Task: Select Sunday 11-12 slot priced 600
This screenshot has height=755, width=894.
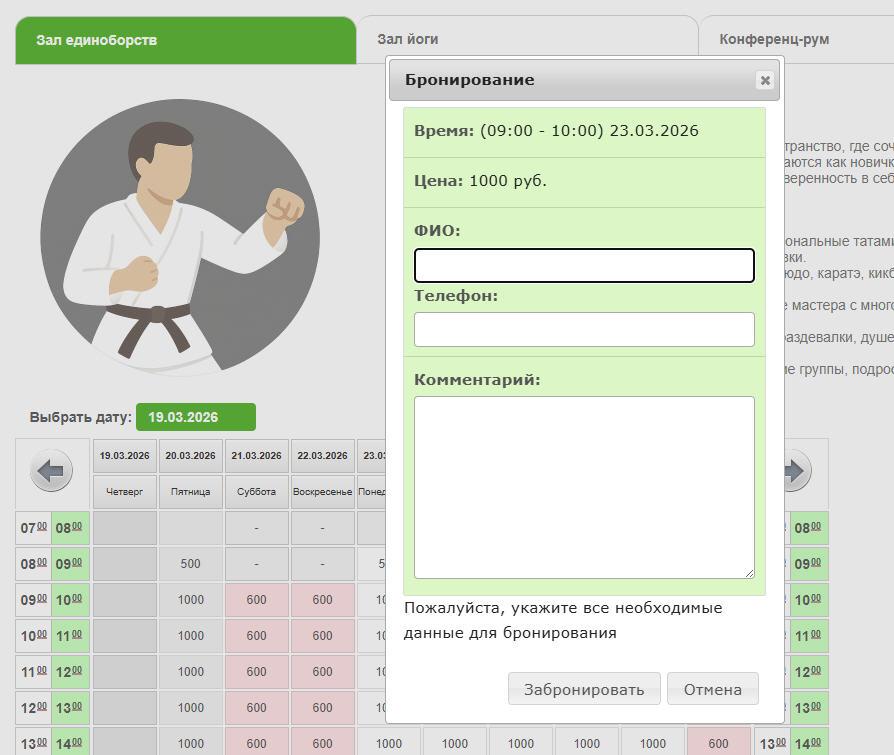Action: (323, 671)
